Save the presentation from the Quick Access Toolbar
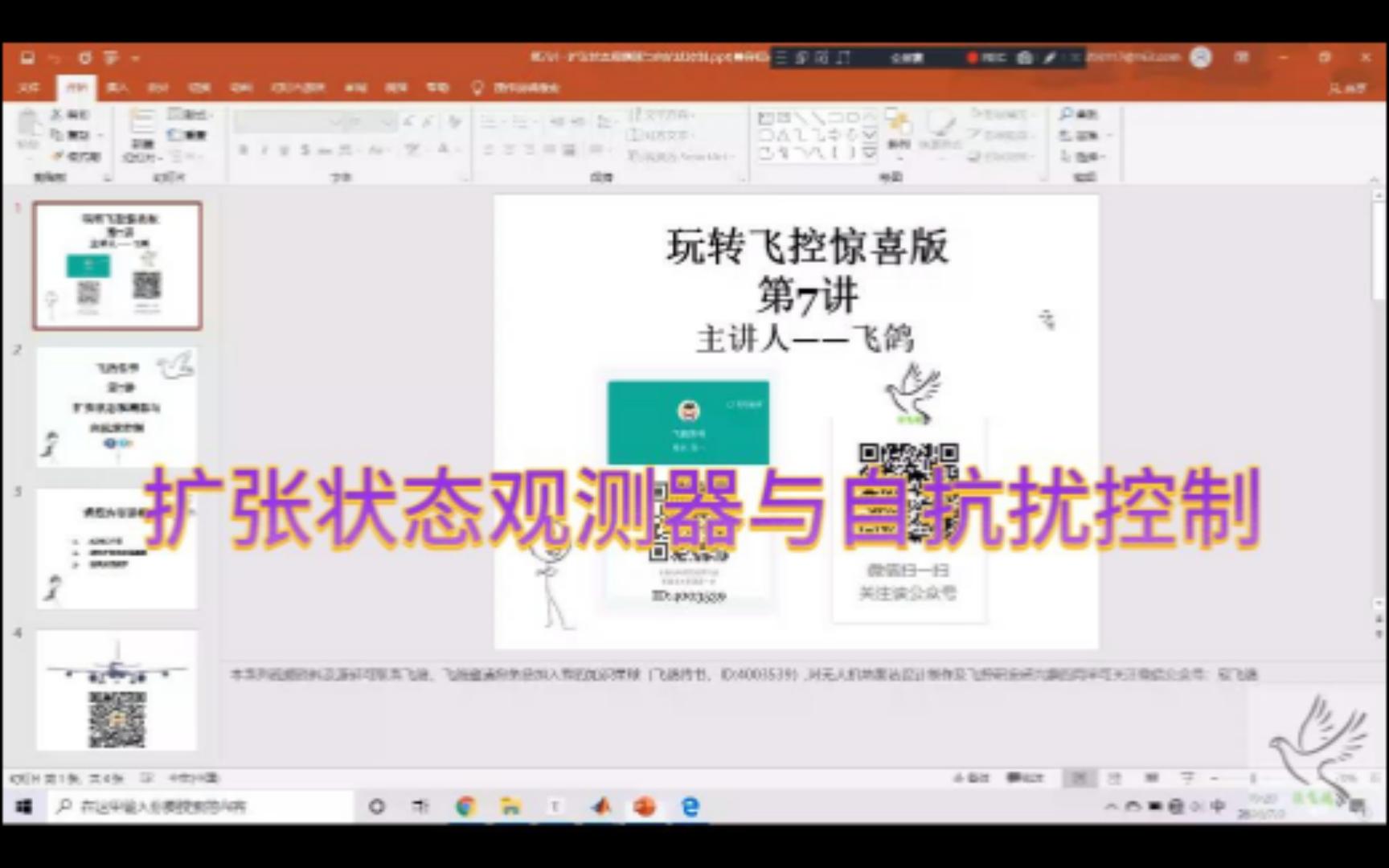The height and width of the screenshot is (868, 1389). coord(28,58)
